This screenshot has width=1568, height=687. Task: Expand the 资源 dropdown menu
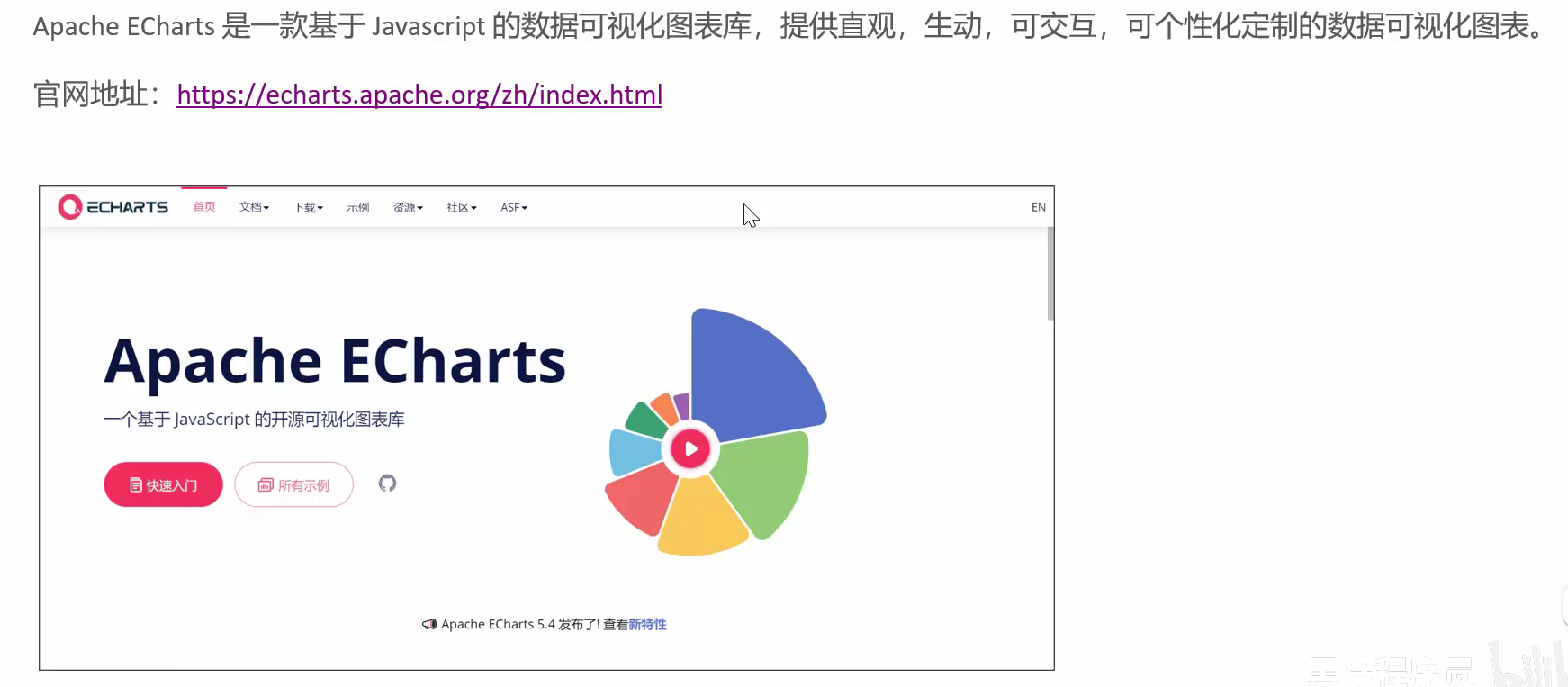pos(407,207)
